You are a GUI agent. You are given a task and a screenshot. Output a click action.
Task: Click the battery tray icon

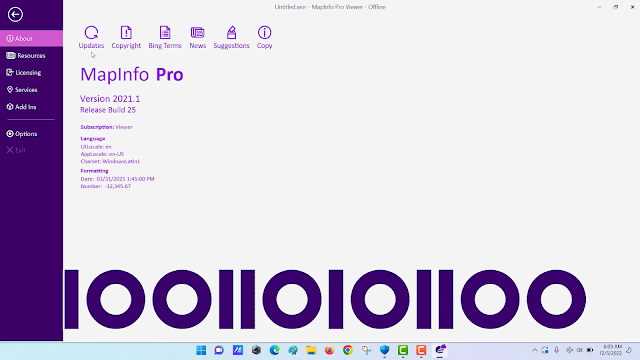[590, 350]
